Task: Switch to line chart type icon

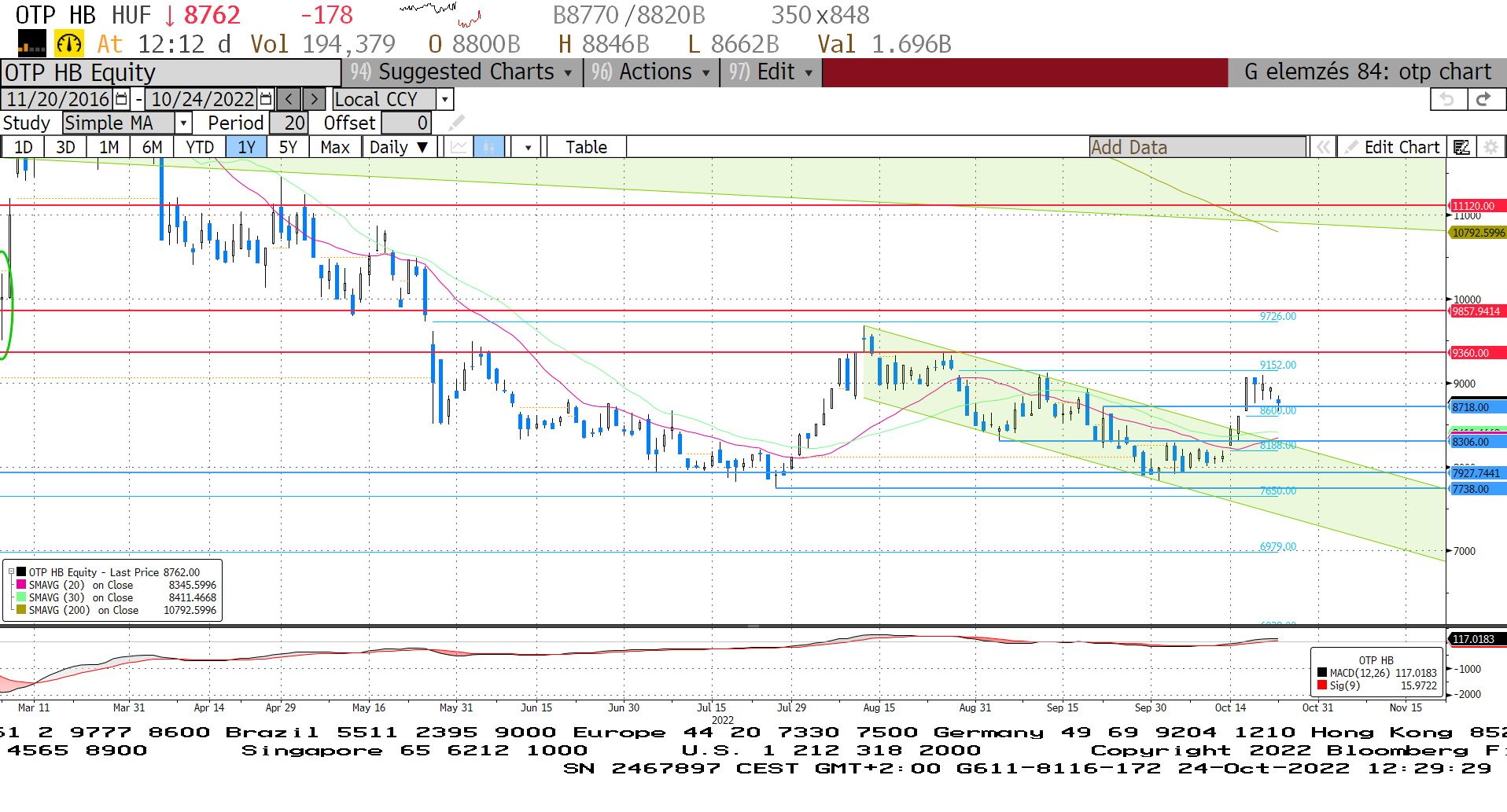Action: pyautogui.click(x=459, y=147)
